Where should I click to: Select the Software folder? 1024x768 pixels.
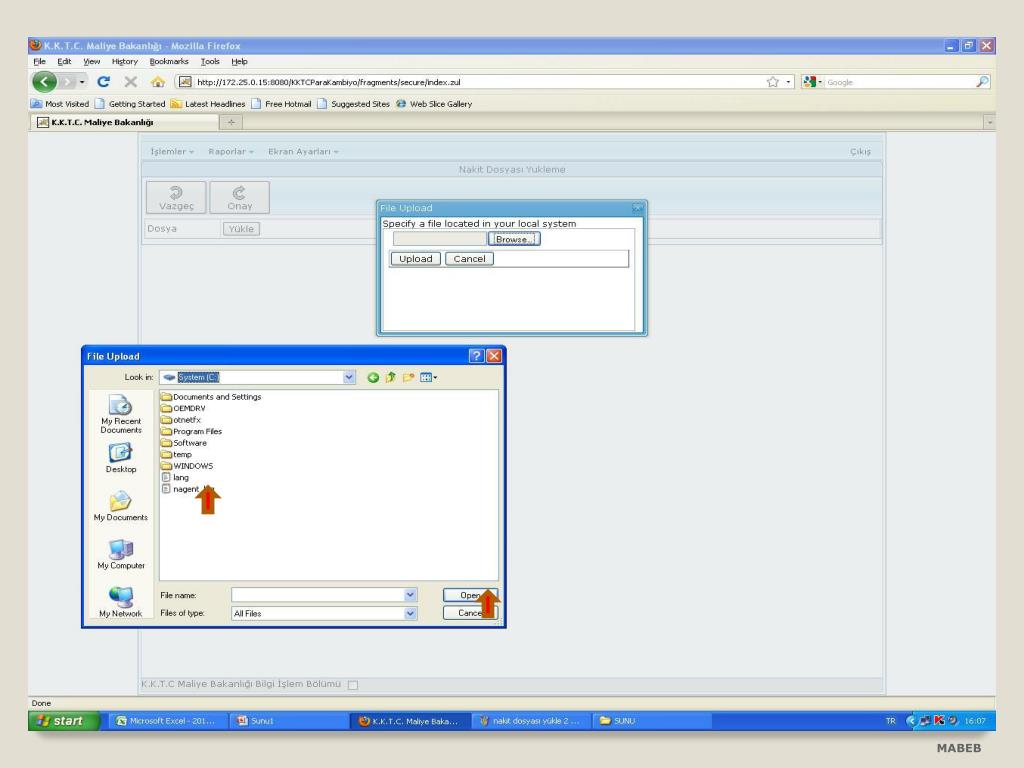click(x=184, y=443)
